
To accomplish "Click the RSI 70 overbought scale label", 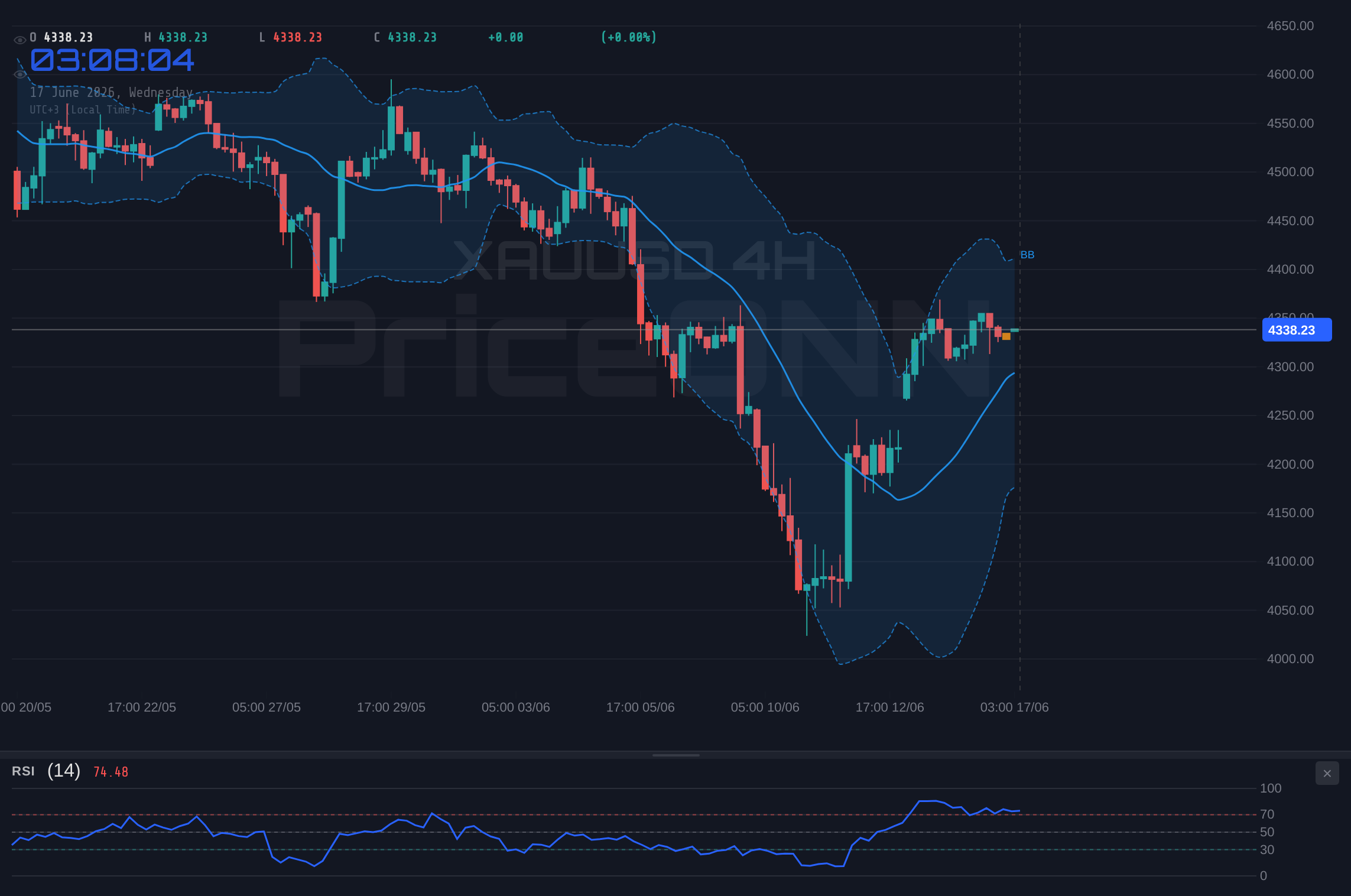I will (1267, 814).
